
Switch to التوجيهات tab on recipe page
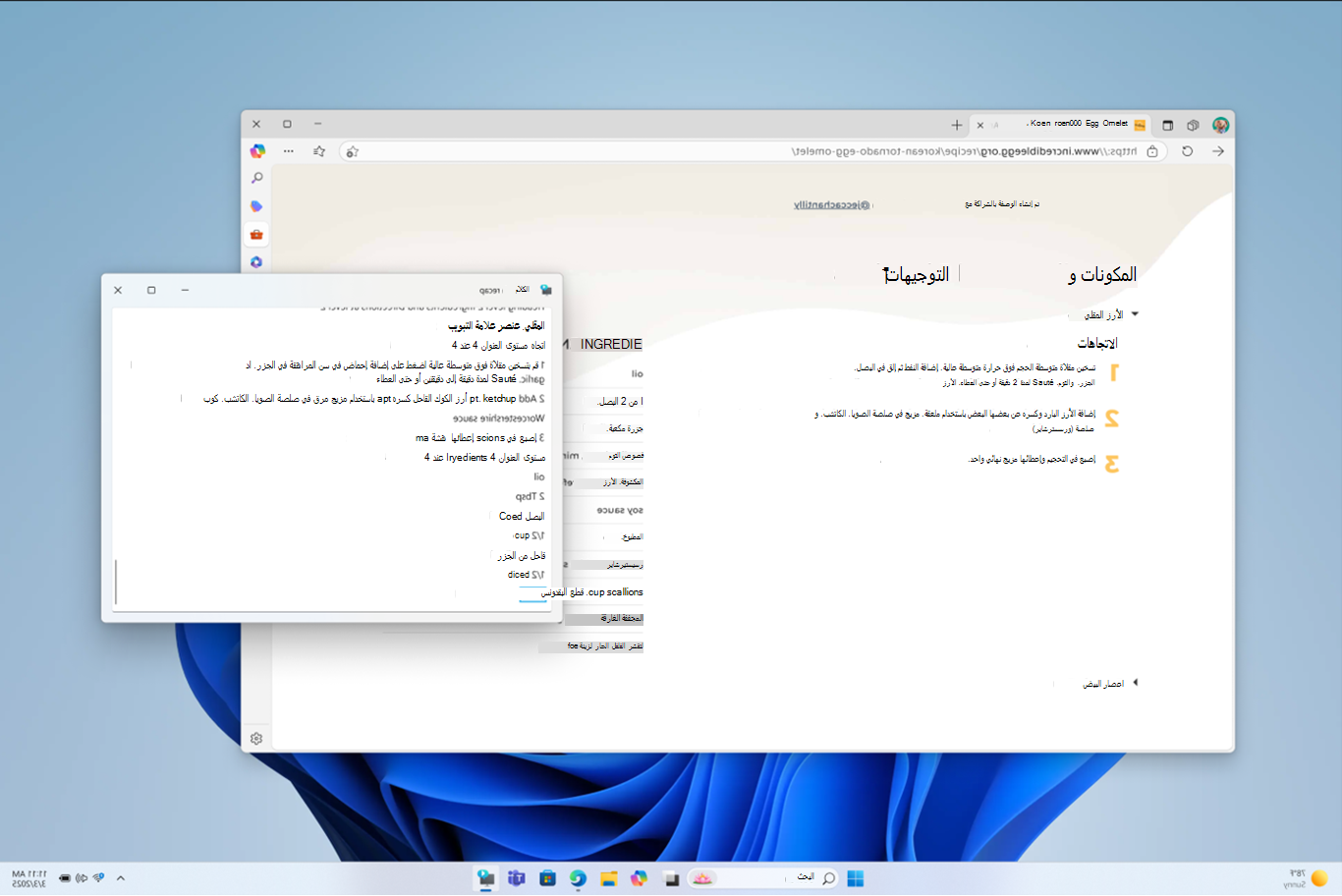click(917, 275)
